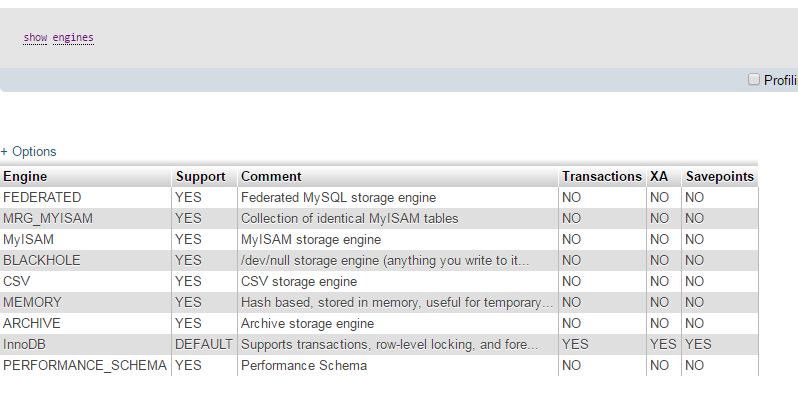This screenshot has height=396, width=798.
Task: Sort by Savepoints column header
Action: [720, 177]
